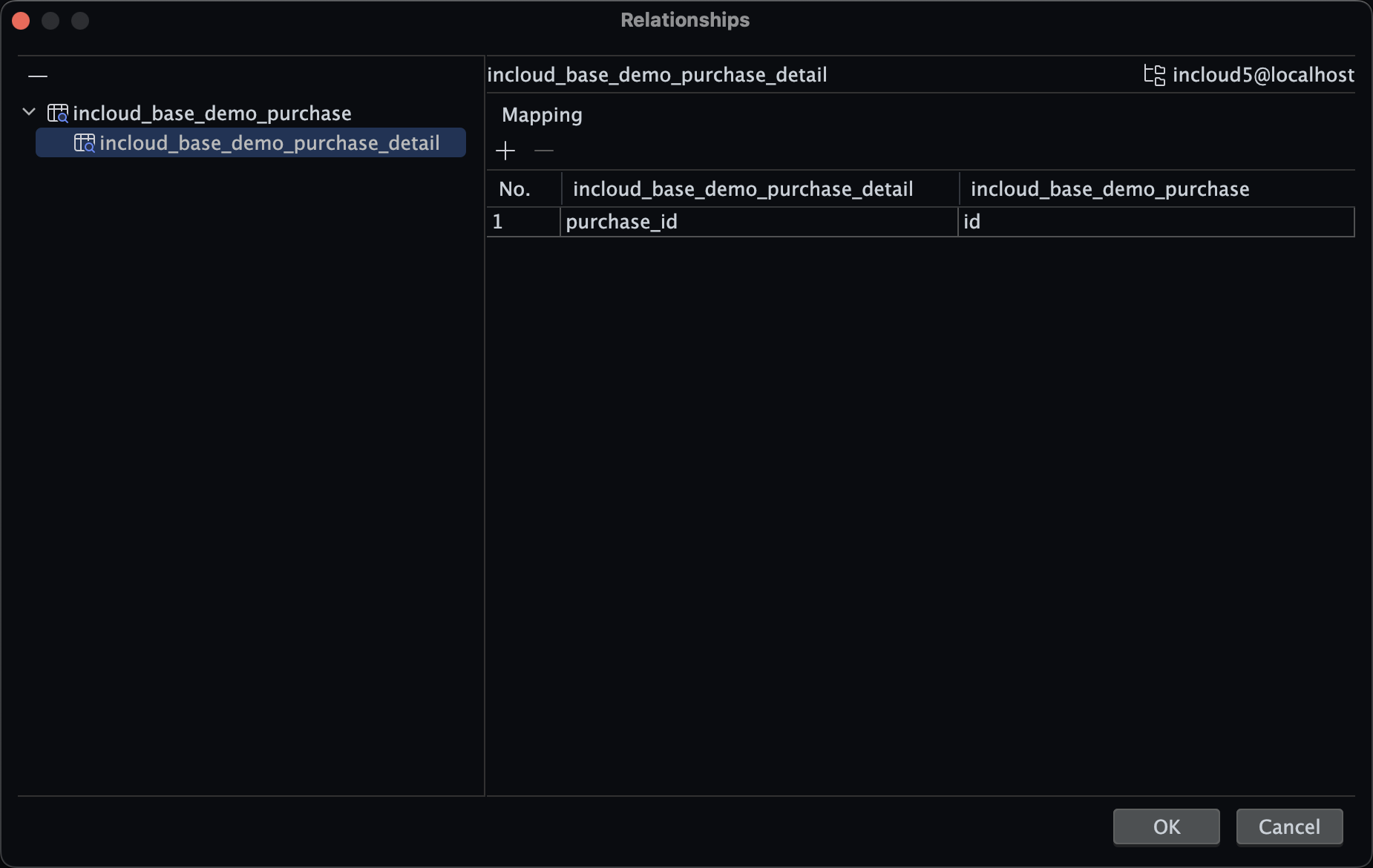Click the incloud5@localhost connection label
Viewport: 1373px width, 868px height.
[1263, 75]
